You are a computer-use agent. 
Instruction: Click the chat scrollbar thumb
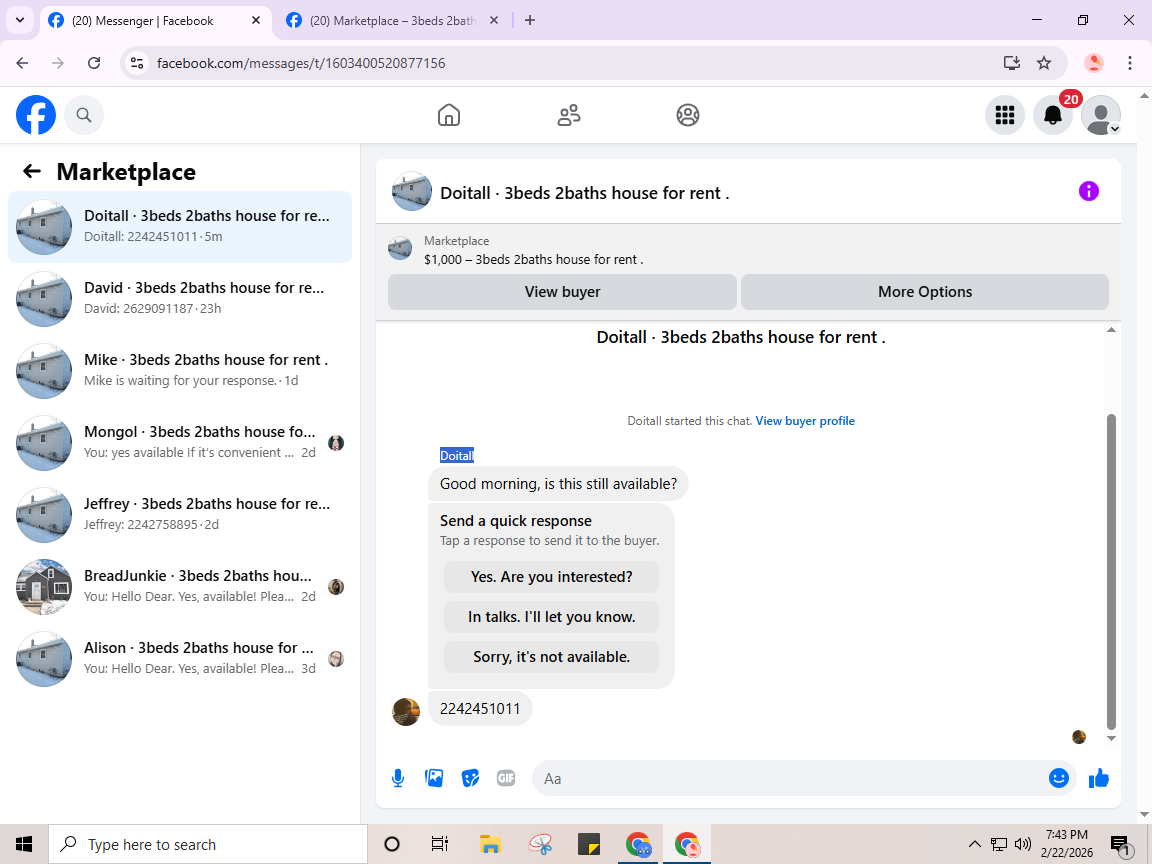click(1111, 572)
